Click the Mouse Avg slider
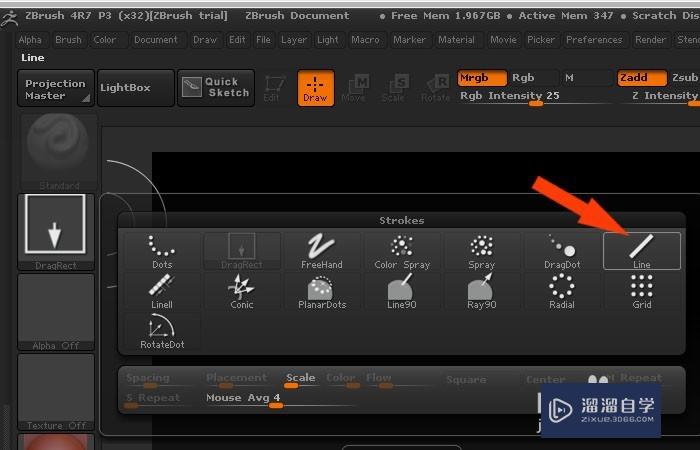Screen dimensions: 700x450 coord(279,400)
